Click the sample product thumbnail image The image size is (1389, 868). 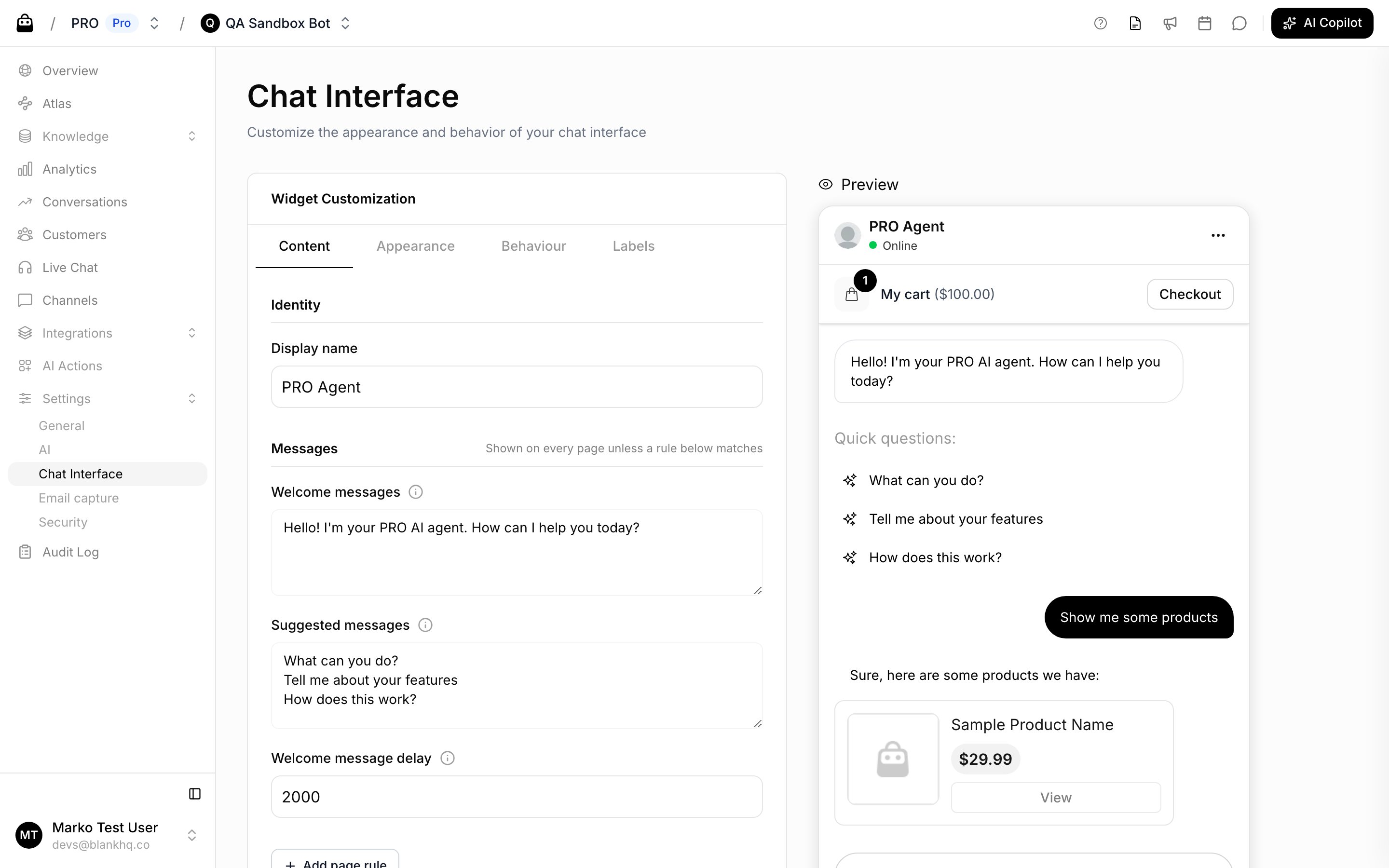tap(893, 759)
